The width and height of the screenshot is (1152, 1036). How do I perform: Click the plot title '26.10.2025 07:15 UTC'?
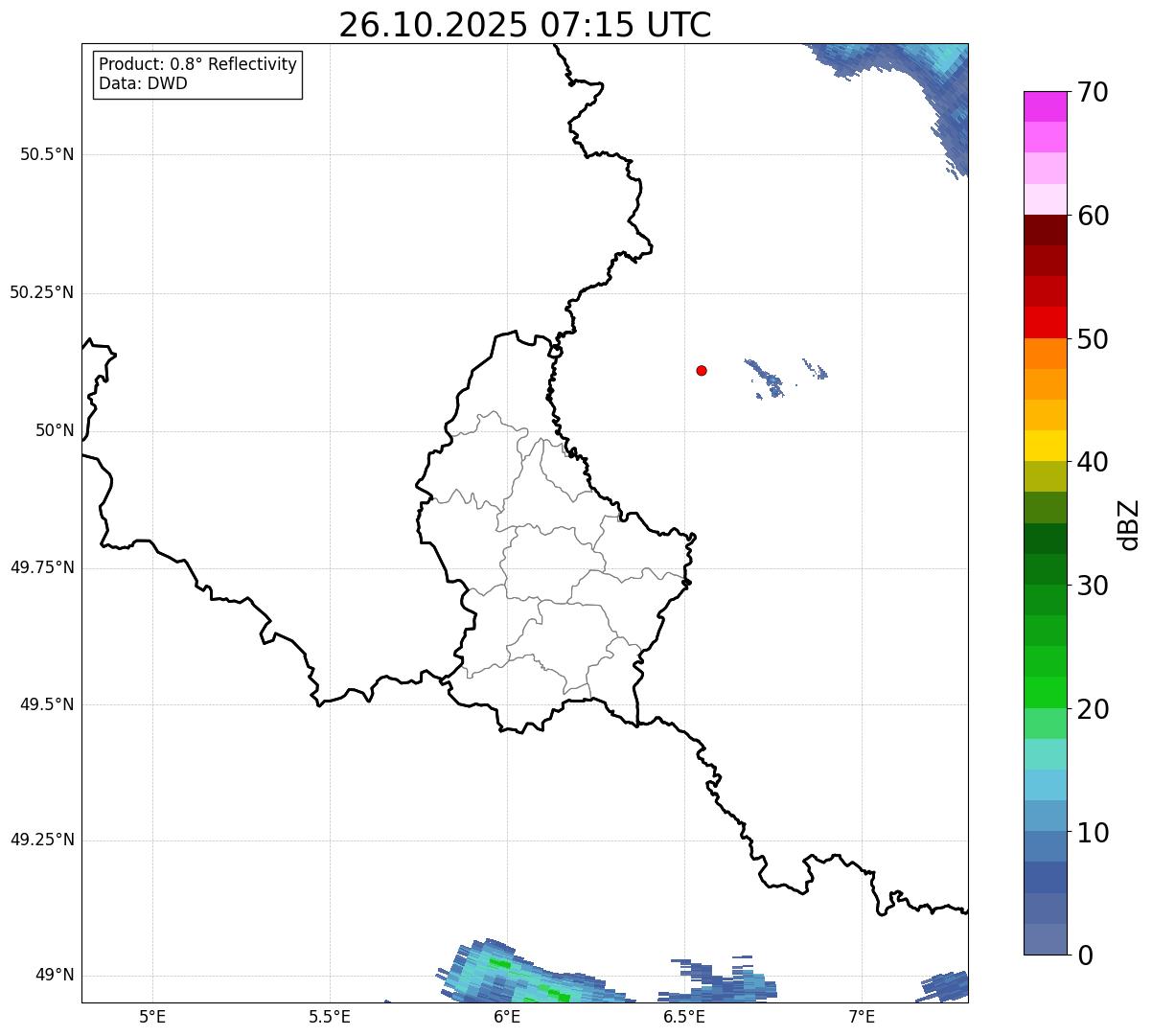525,25
